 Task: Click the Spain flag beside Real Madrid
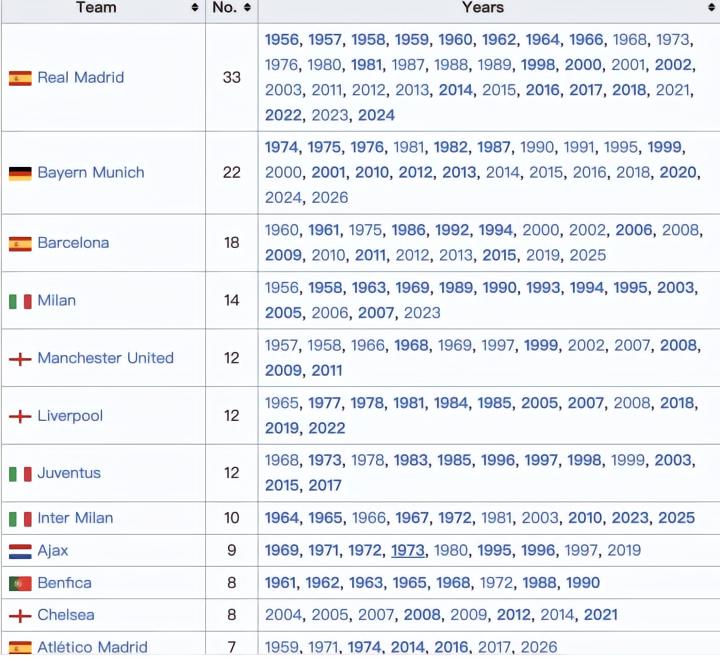(x=20, y=78)
